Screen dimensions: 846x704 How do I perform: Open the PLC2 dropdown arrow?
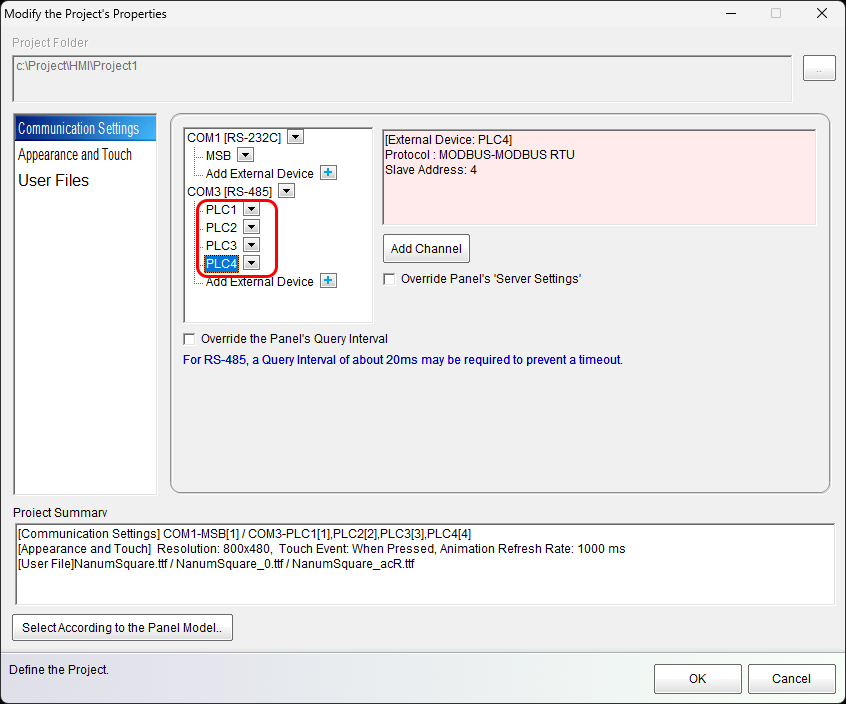pyautogui.click(x=252, y=227)
